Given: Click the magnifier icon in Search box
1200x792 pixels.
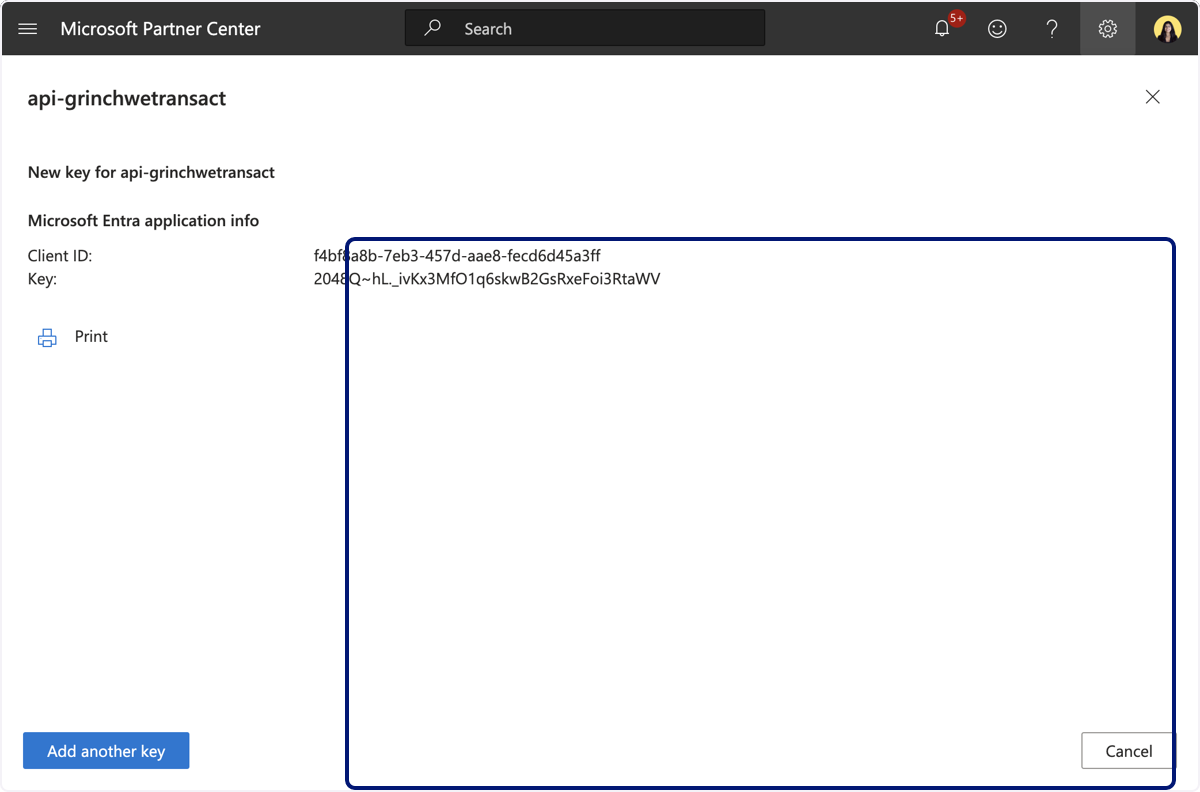Looking at the screenshot, I should click(433, 28).
